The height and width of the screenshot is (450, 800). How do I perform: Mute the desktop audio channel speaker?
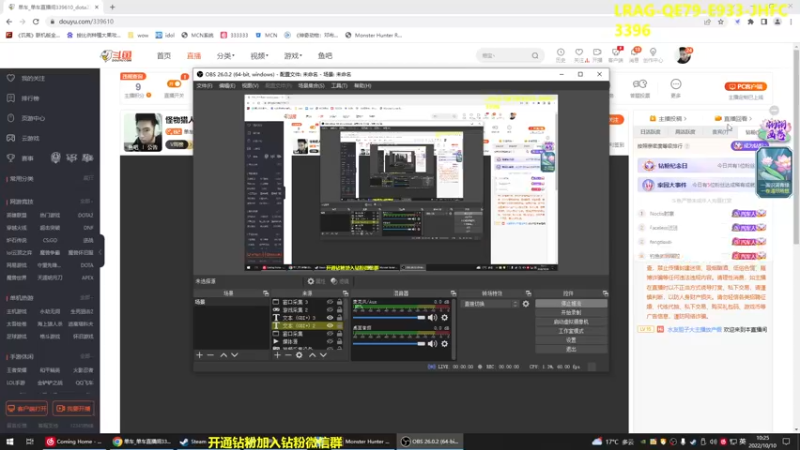tap(433, 344)
